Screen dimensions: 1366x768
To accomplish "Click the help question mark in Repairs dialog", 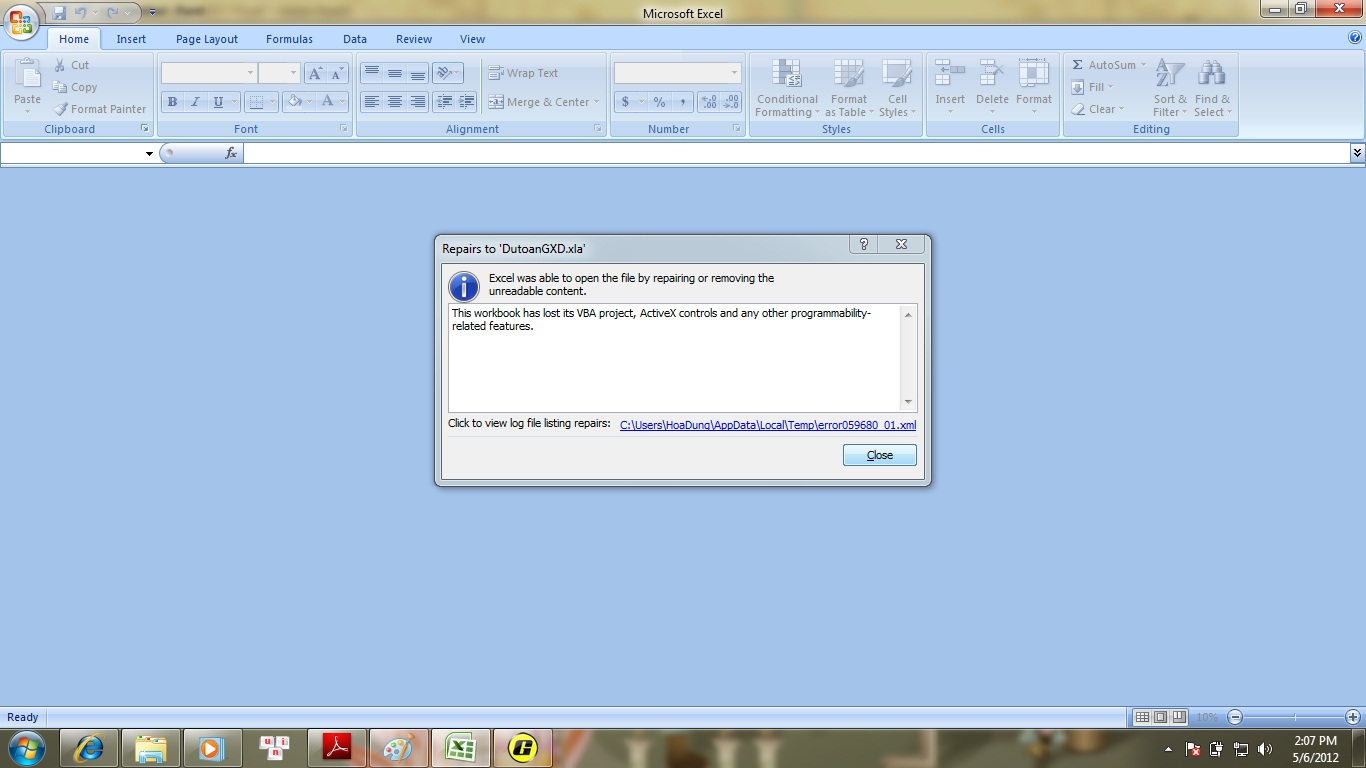I will click(864, 244).
